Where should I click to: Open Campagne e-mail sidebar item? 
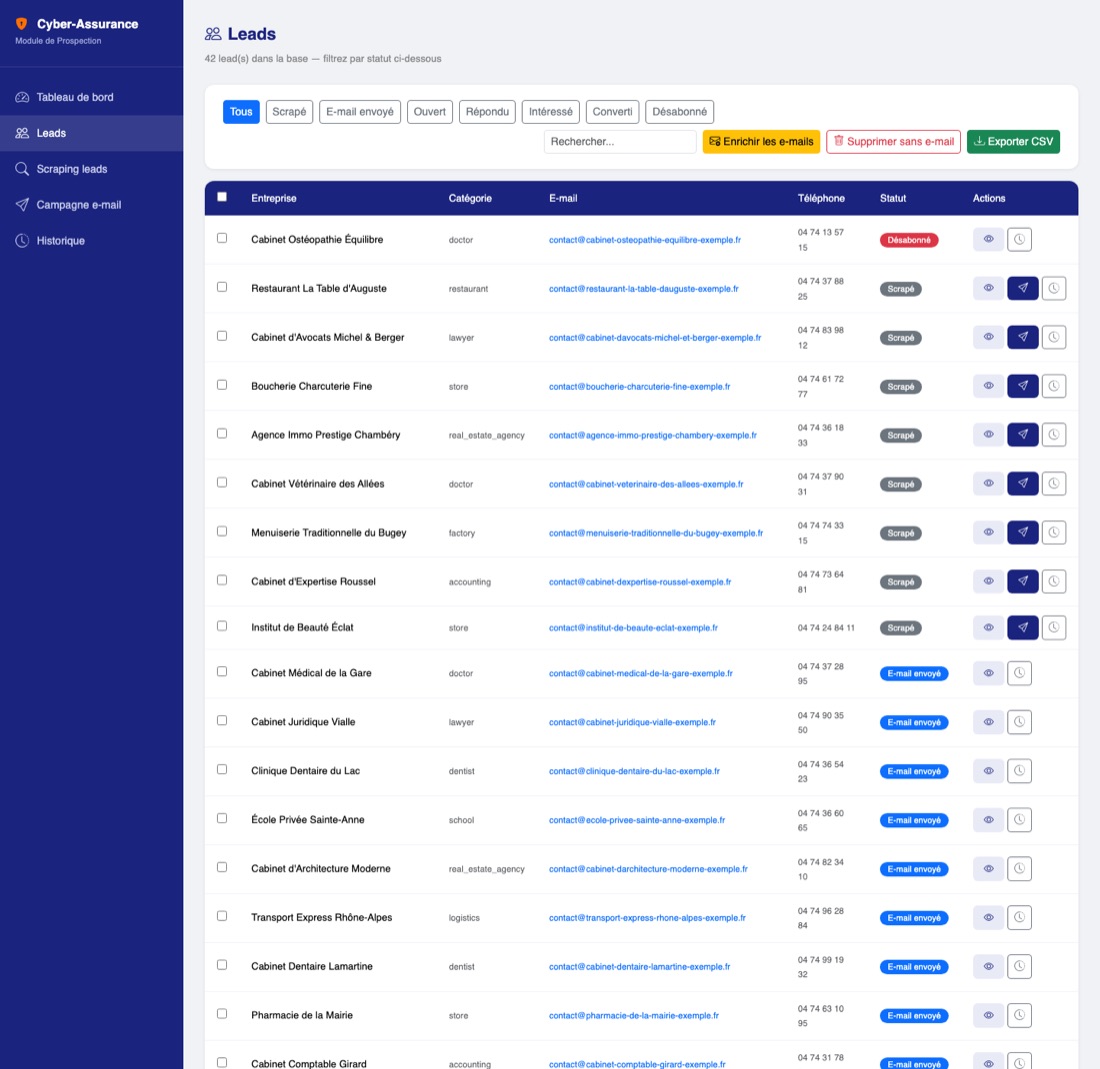coord(91,205)
